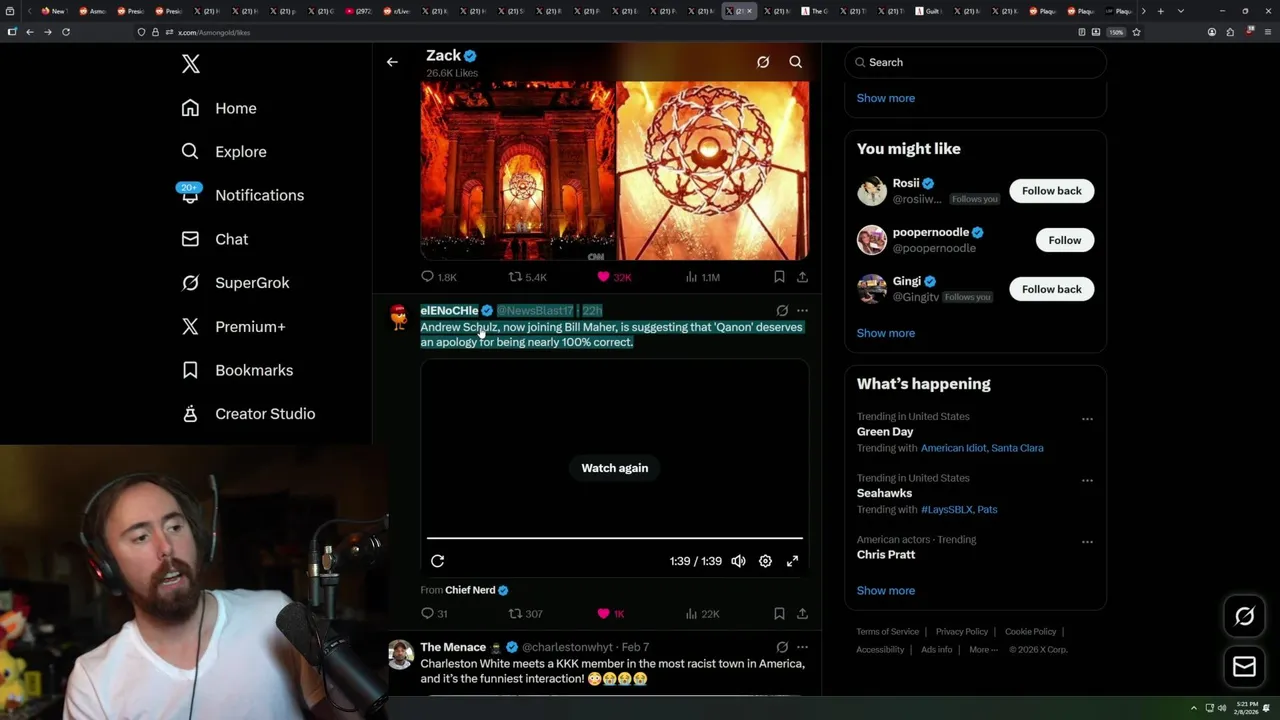Open the floating messages button
The height and width of the screenshot is (720, 1280).
coord(1244,667)
